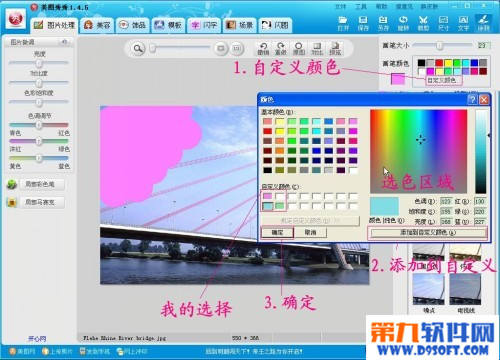This screenshot has height=360, width=500.
Task: Click the 色调 (Hue) value field
Action: click(446, 201)
